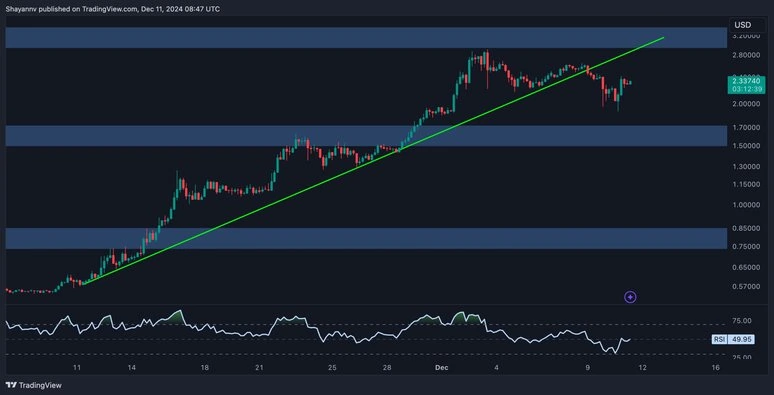Click the 21 date on time axis
774x395 pixels.
pyautogui.click(x=259, y=368)
